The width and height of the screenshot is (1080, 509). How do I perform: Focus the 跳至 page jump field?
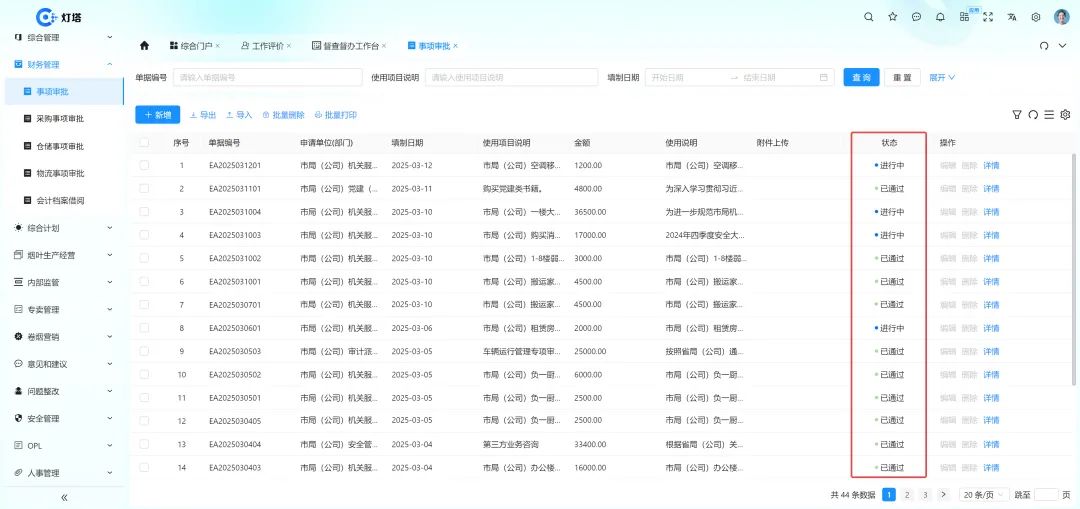[1046, 495]
